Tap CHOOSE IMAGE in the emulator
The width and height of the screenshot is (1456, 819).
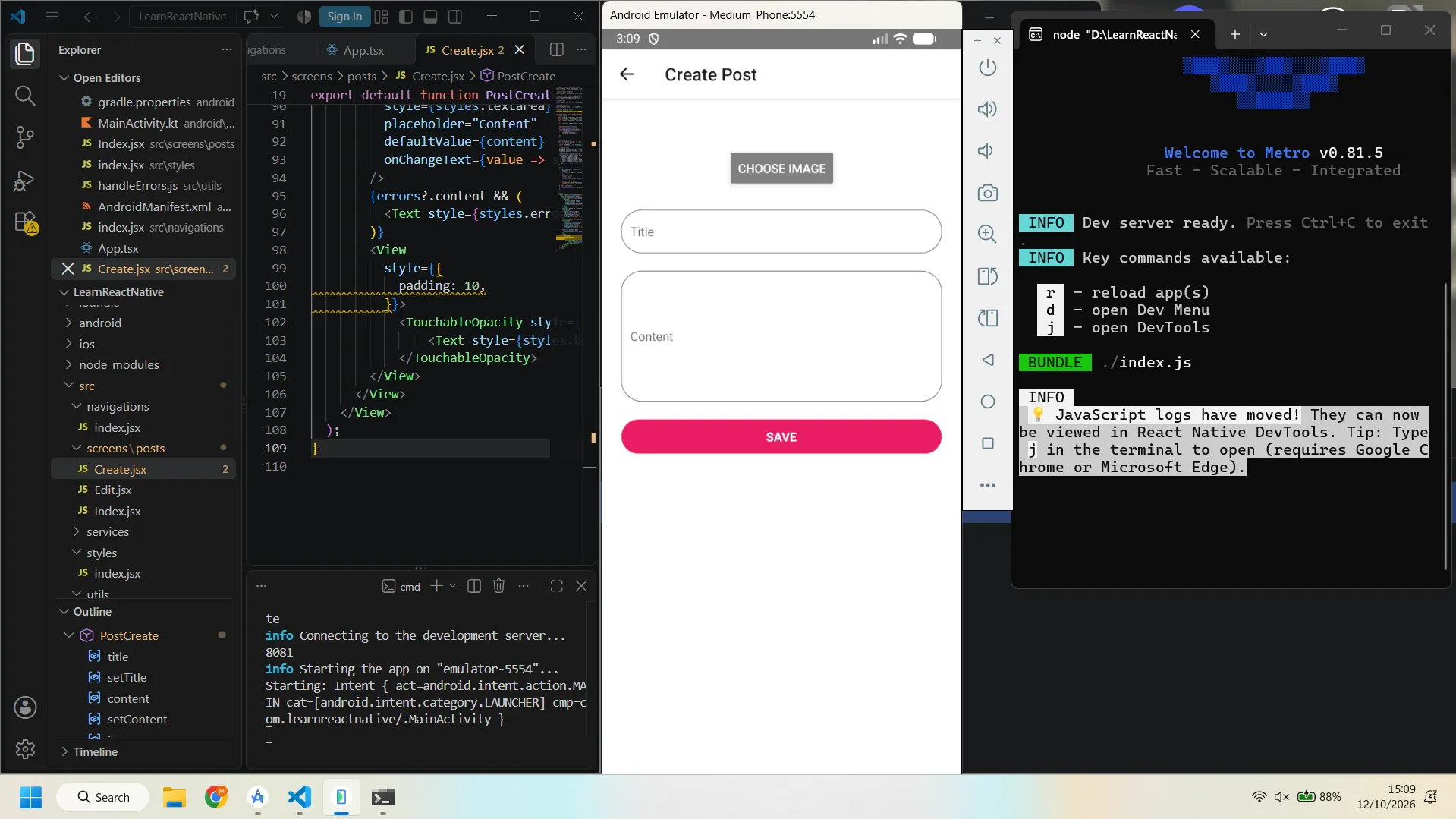point(781,169)
